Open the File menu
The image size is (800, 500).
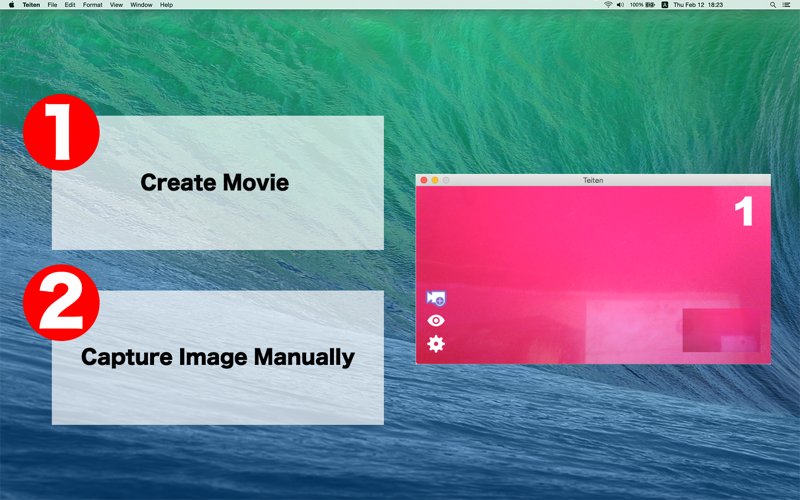52,5
